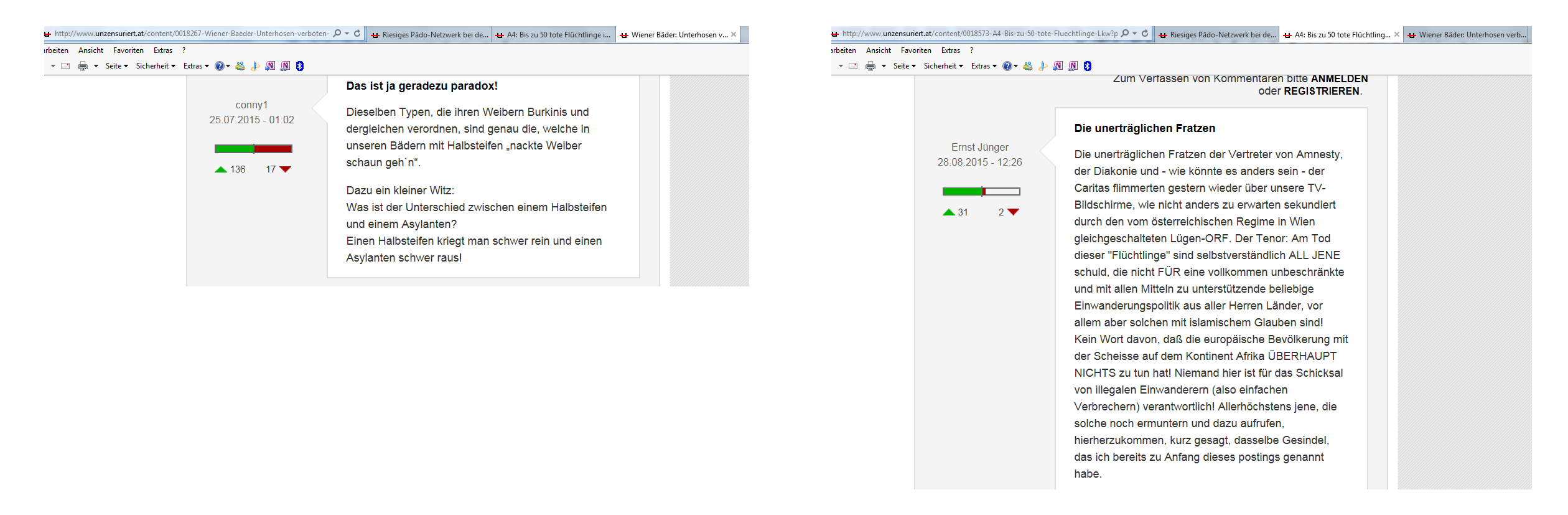The width and height of the screenshot is (1568, 515).
Task: Click the blue help icon in right window
Action: (1007, 66)
